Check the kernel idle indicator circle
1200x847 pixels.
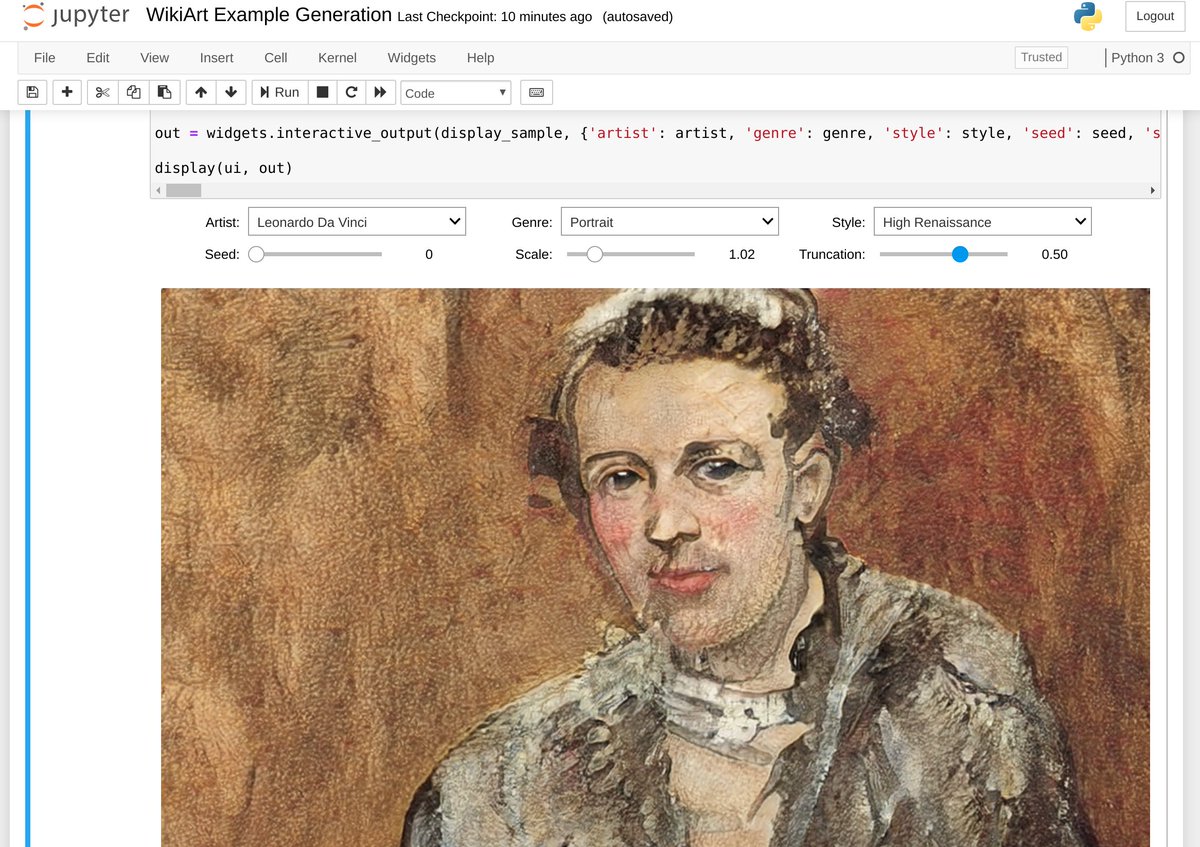pos(1179,58)
